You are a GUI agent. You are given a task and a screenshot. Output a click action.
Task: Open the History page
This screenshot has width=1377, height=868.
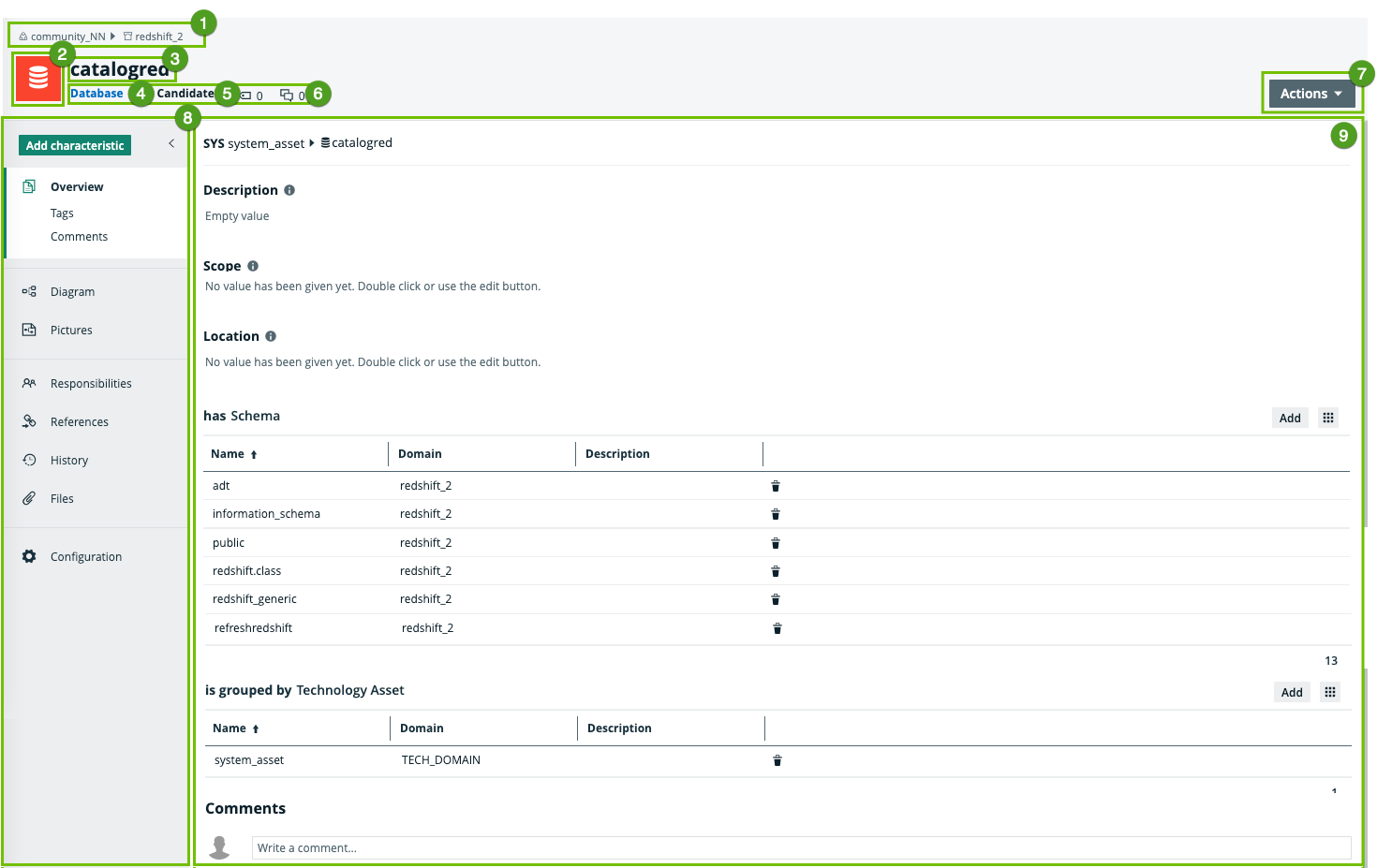68,461
